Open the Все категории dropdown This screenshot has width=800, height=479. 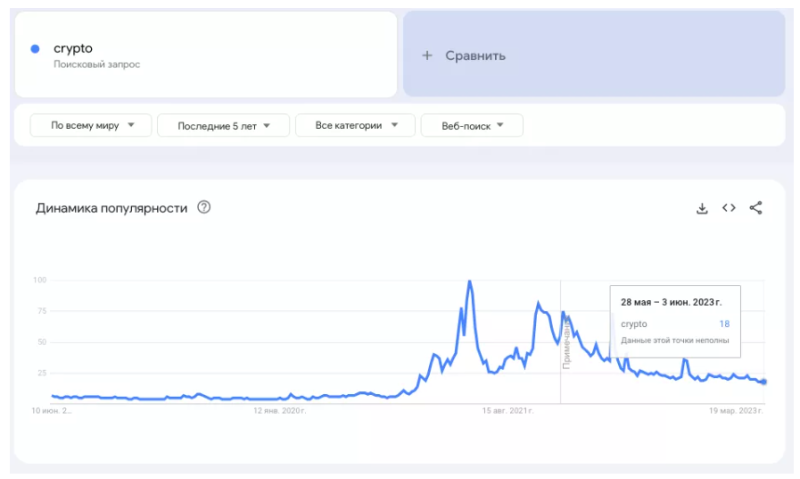point(355,125)
